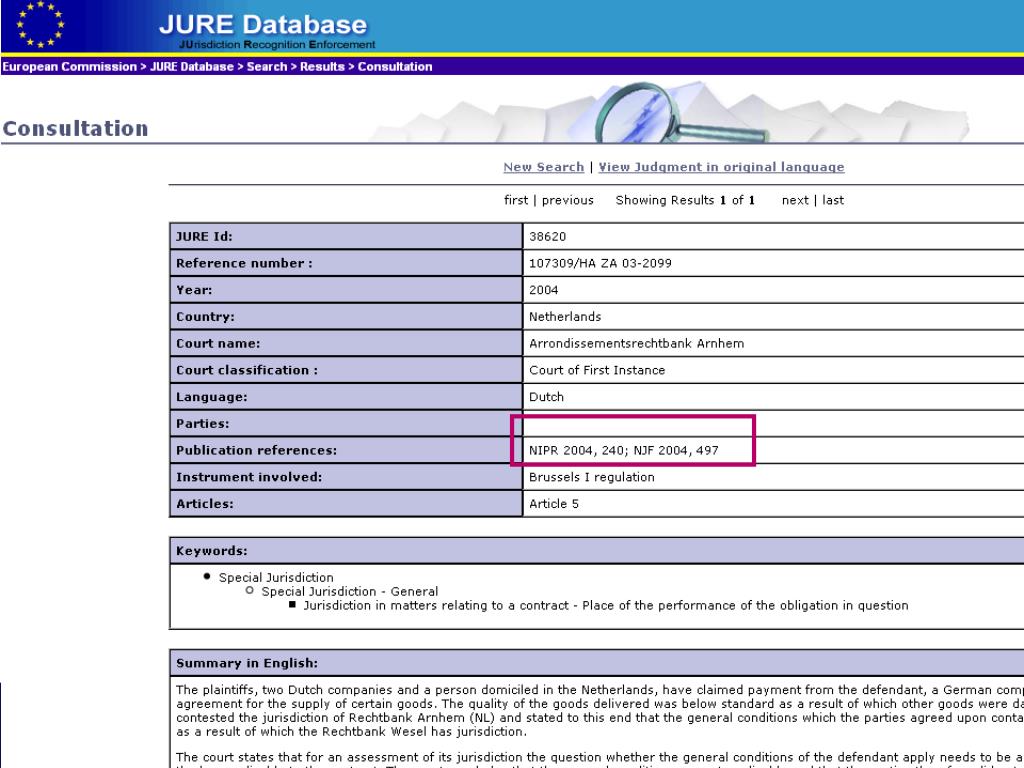Click the New Search link

coord(543,167)
